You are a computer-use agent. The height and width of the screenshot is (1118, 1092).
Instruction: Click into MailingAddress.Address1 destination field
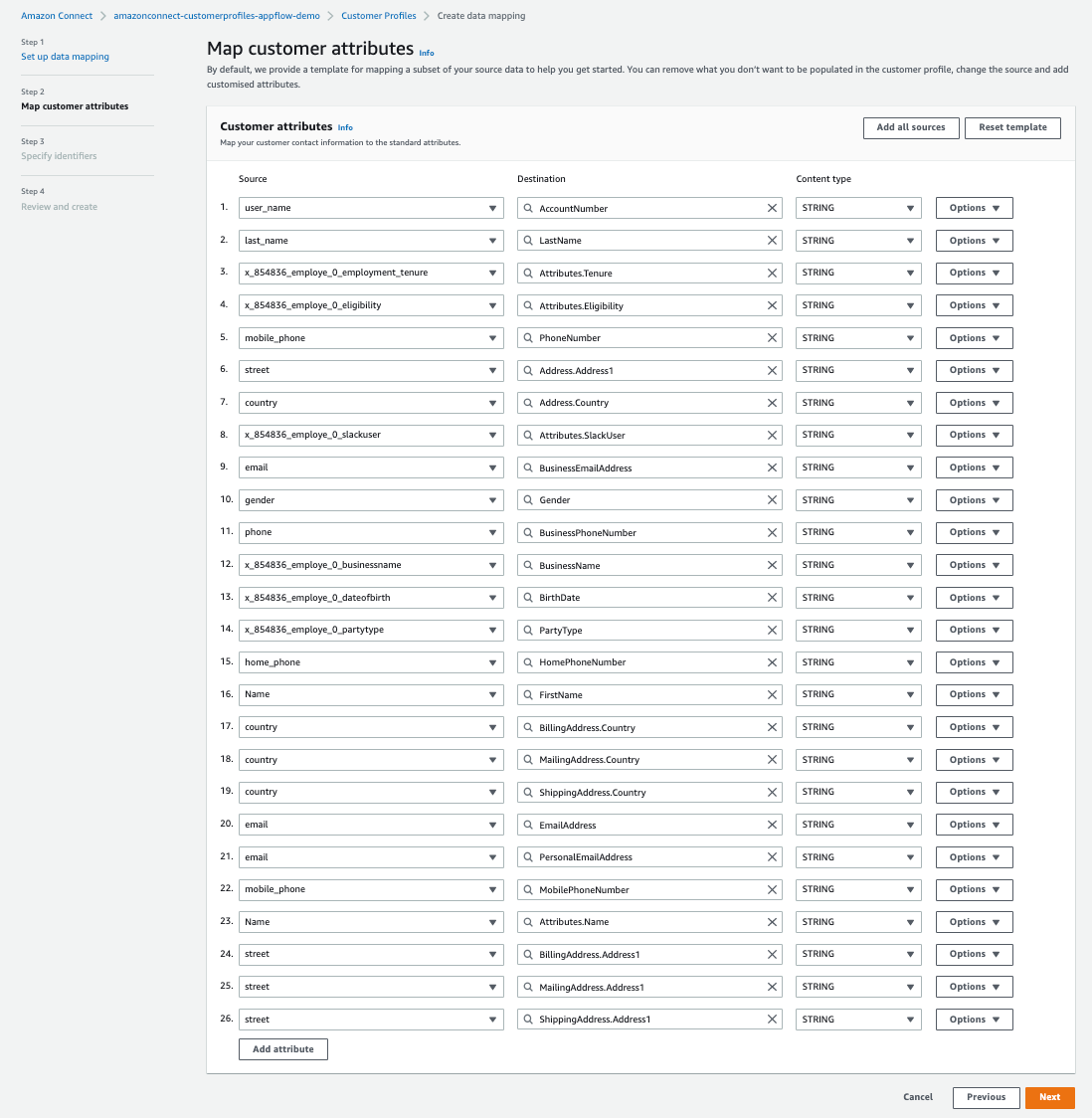(649, 987)
